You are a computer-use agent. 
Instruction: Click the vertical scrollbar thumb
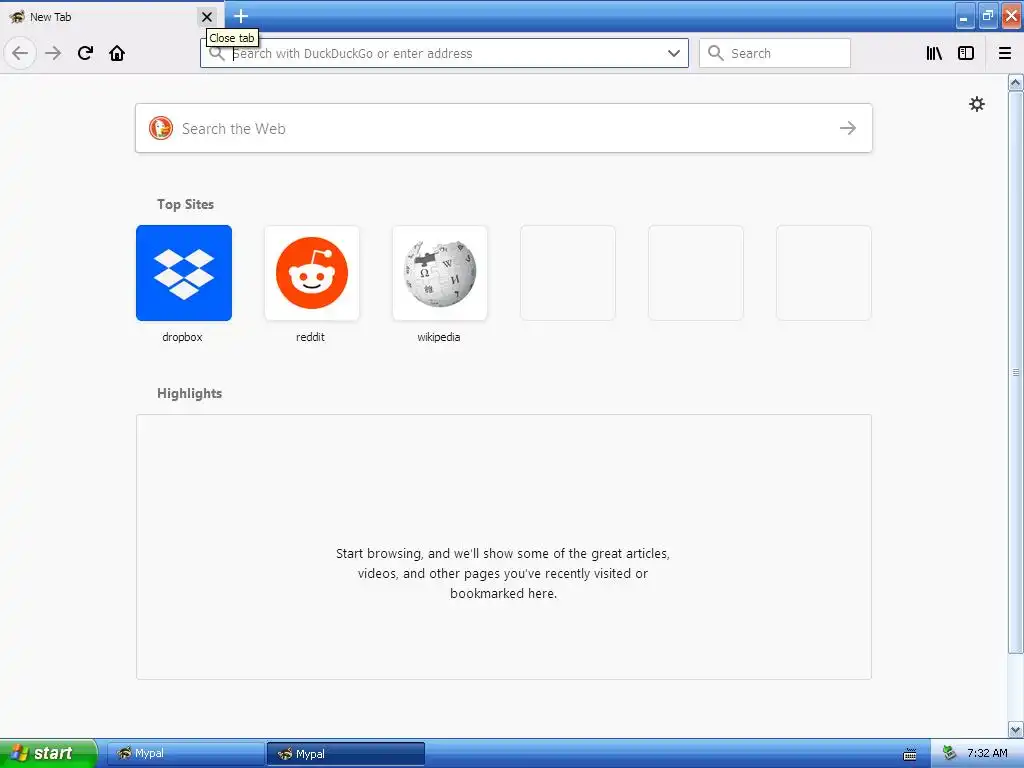pyautogui.click(x=1016, y=372)
